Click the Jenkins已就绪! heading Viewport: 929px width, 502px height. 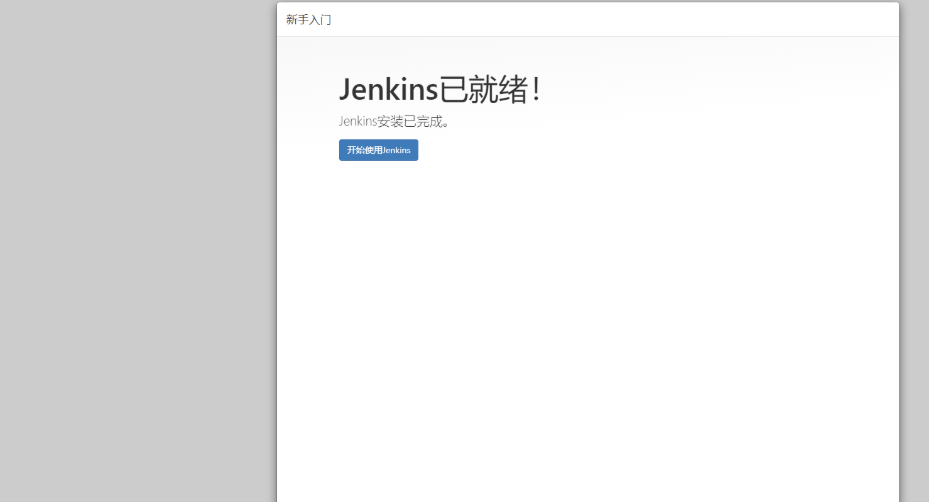[x=439, y=89]
